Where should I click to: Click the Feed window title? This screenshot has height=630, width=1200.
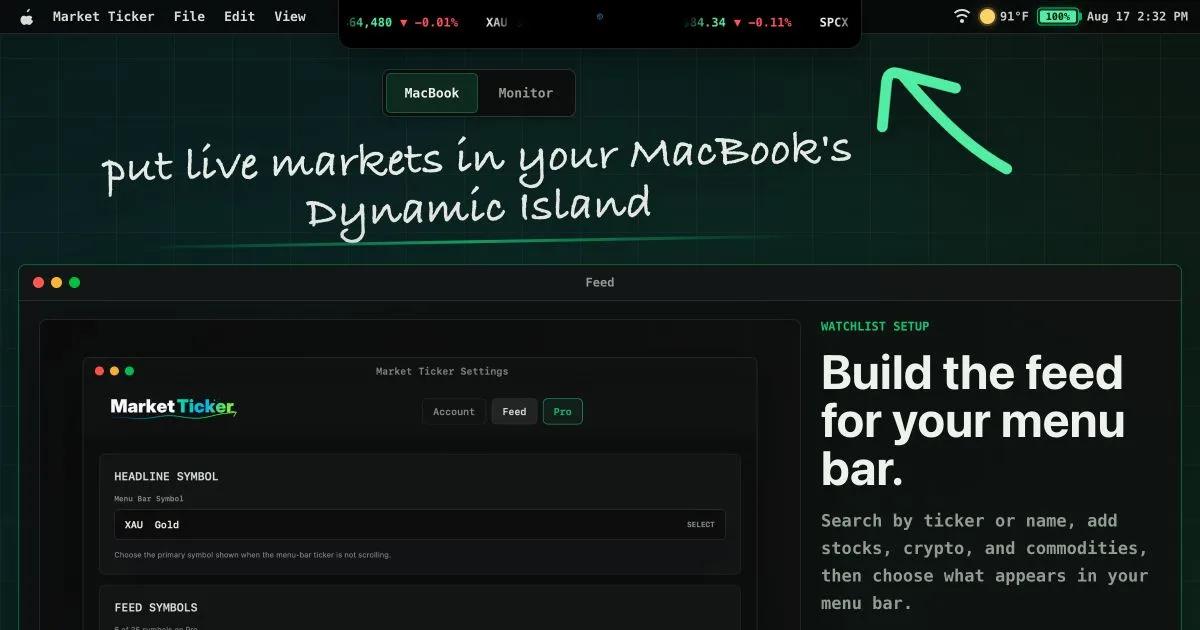[600, 283]
